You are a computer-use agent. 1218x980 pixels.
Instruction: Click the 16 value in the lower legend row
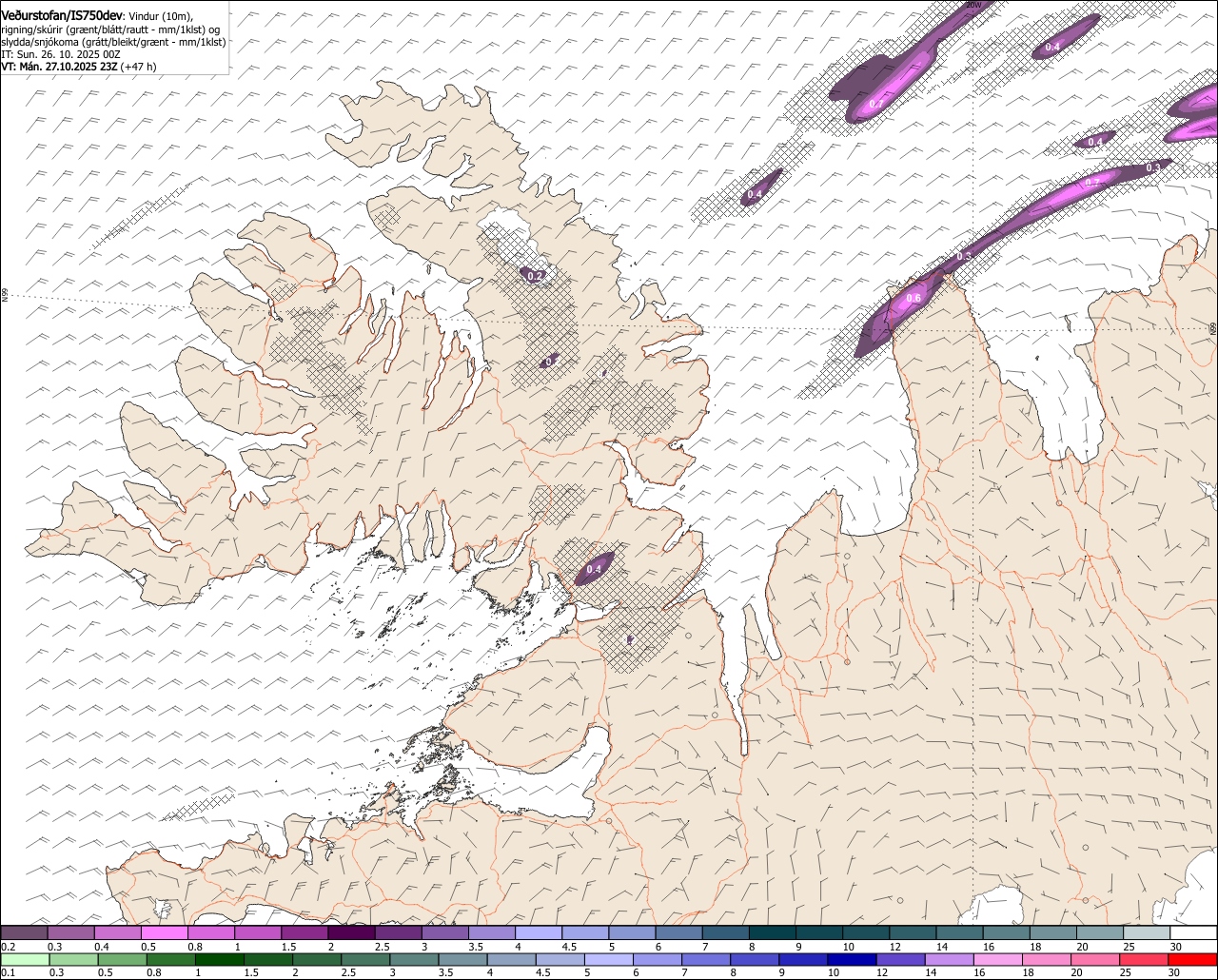[979, 971]
